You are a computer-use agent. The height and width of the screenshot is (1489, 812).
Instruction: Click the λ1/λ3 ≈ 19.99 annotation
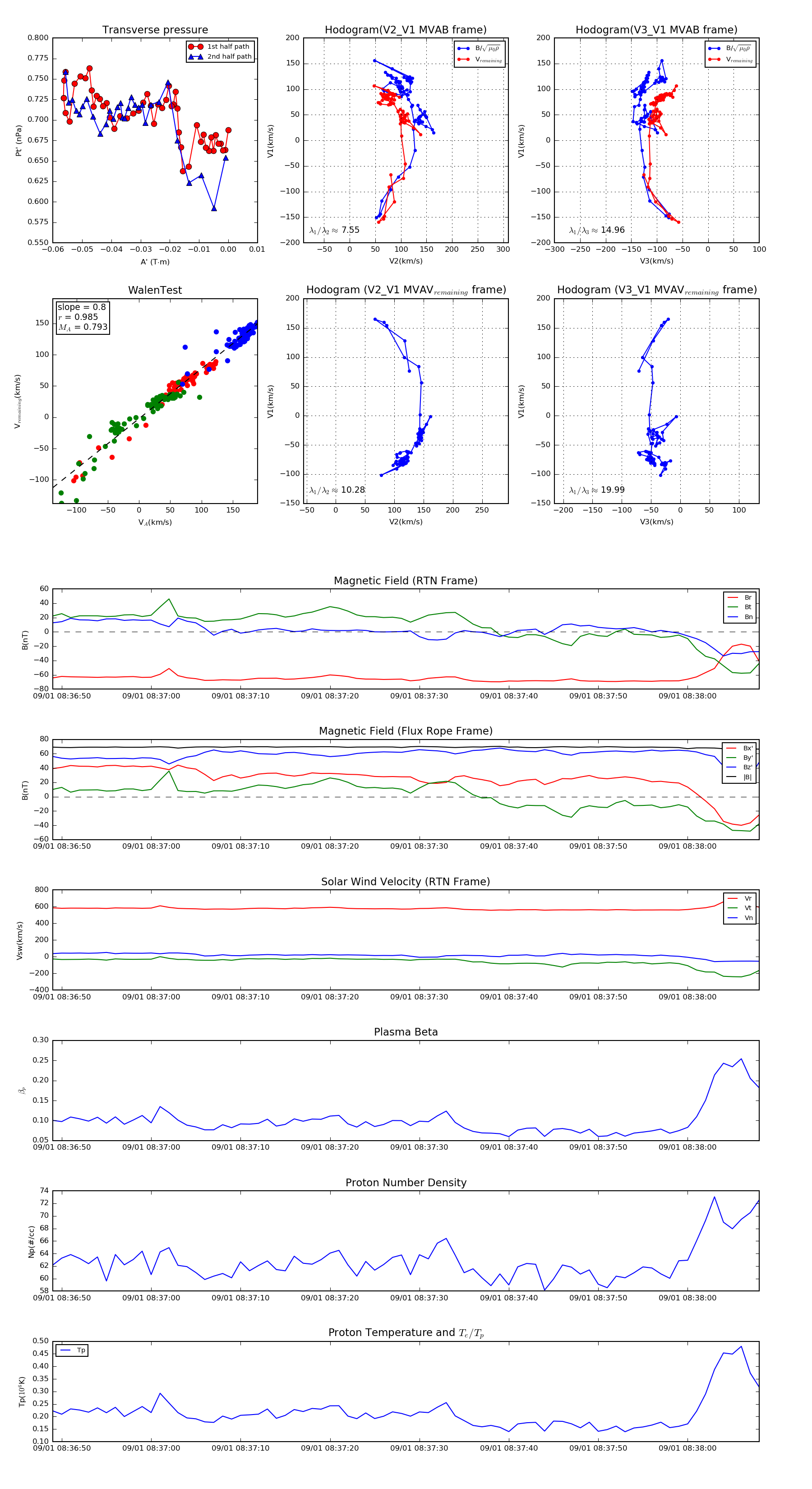click(596, 490)
